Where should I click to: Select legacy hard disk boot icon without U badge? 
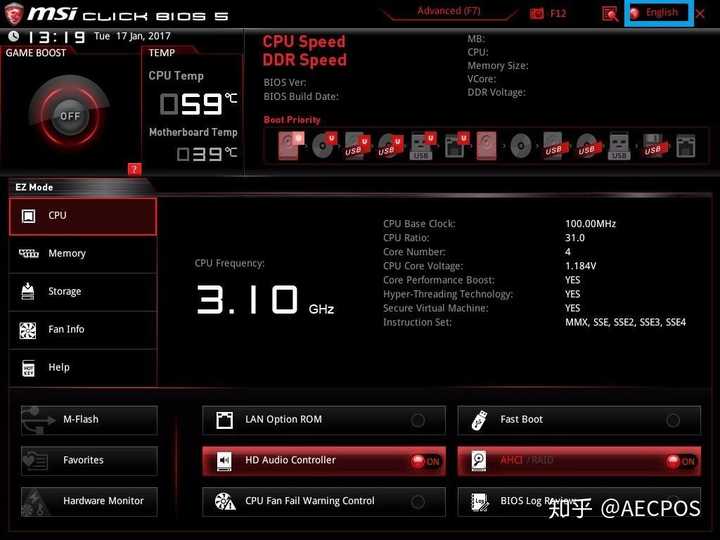click(x=486, y=146)
